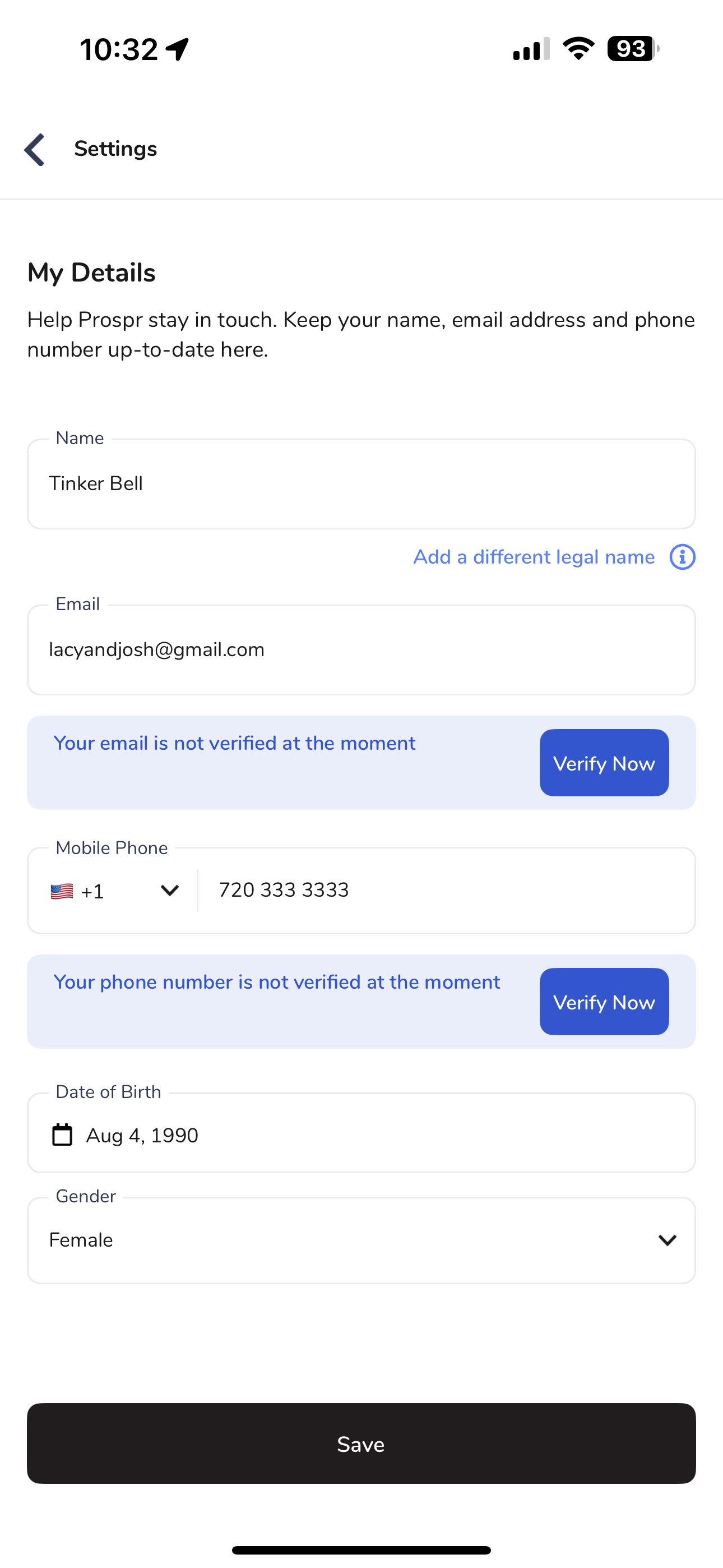The width and height of the screenshot is (723, 1568).
Task: Tap the Wi-Fi status icon
Action: (578, 49)
